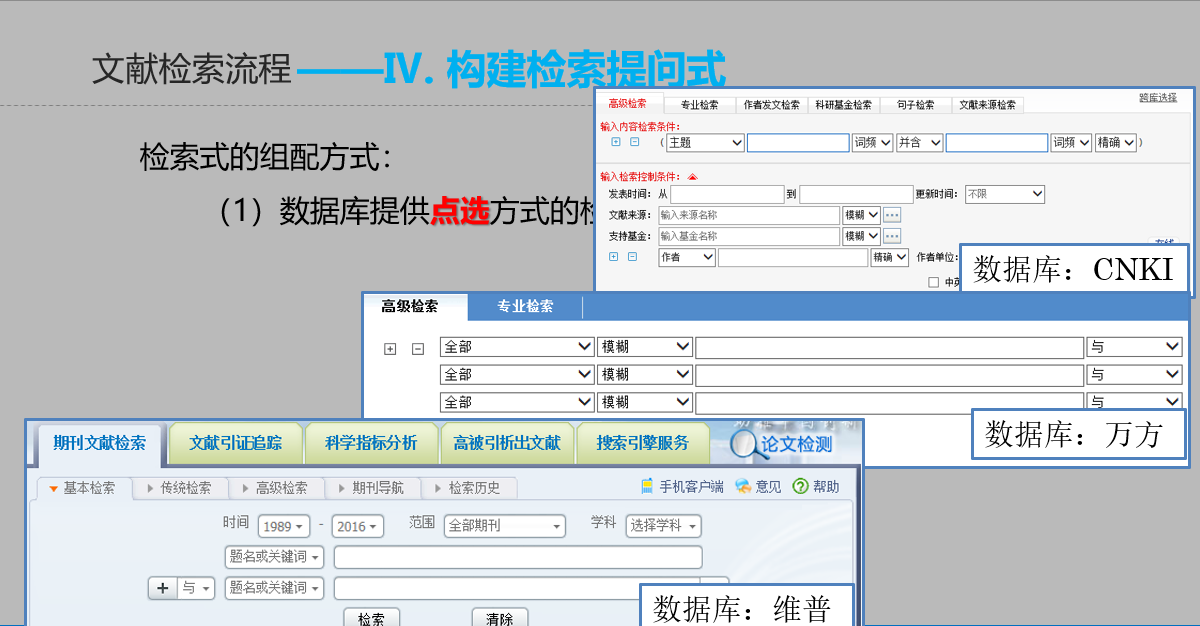Screen dimensions: 1200x626
Task: Click the 跨库选择 link in CNKI
Action: click(x=1158, y=98)
